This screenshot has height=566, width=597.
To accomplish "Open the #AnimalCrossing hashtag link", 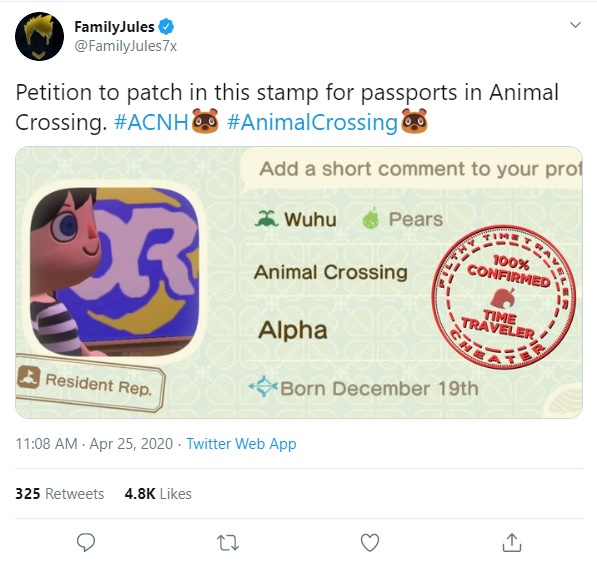I will click(313, 123).
